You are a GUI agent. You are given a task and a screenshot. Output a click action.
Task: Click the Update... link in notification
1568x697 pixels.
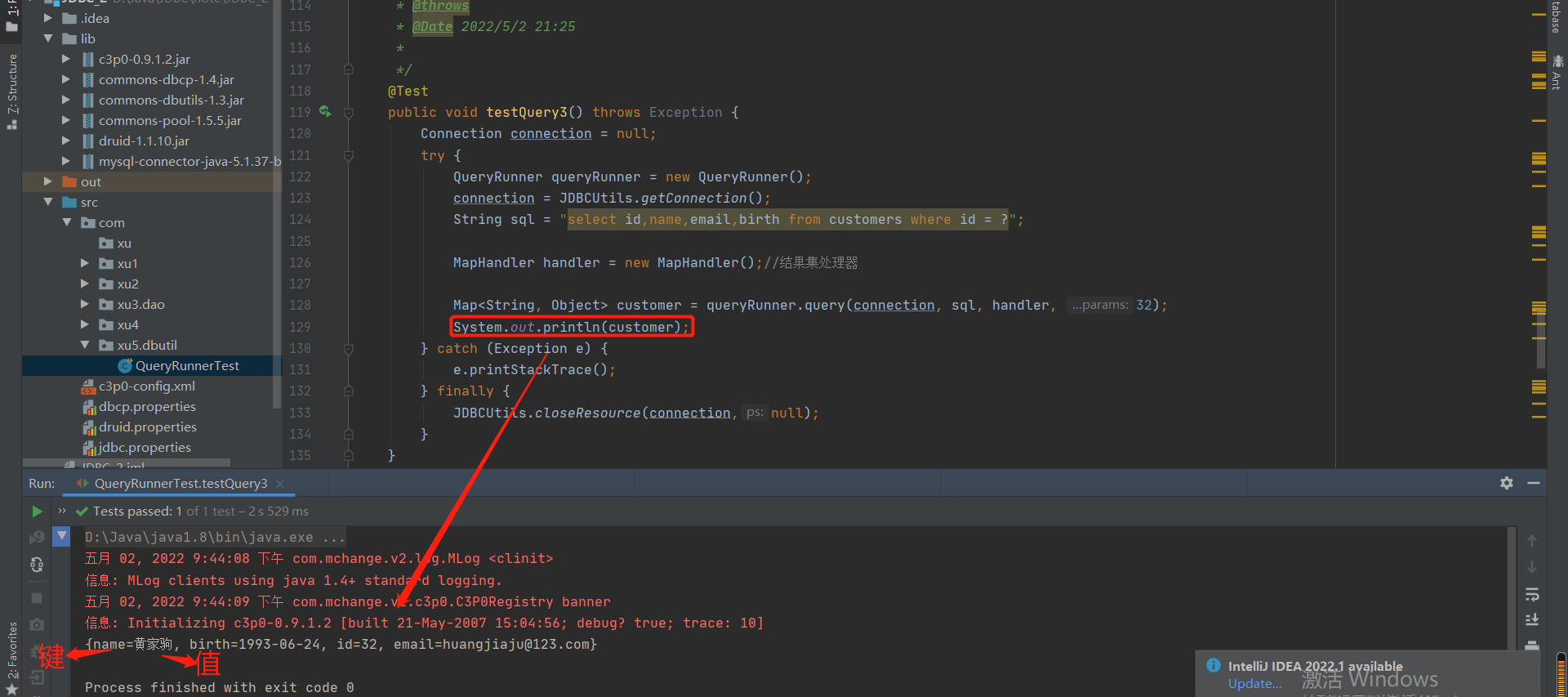(1254, 684)
